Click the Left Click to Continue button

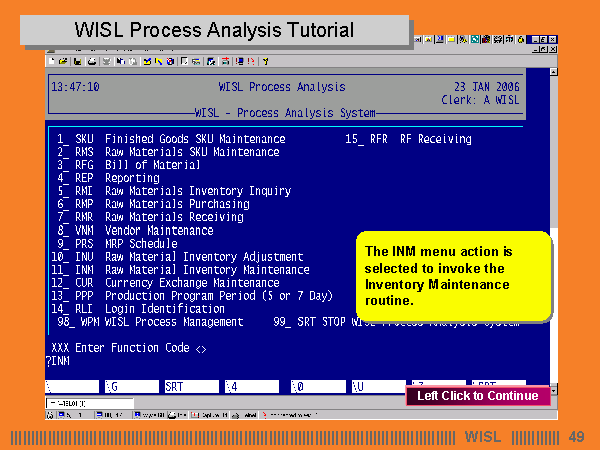pyautogui.click(x=477, y=395)
